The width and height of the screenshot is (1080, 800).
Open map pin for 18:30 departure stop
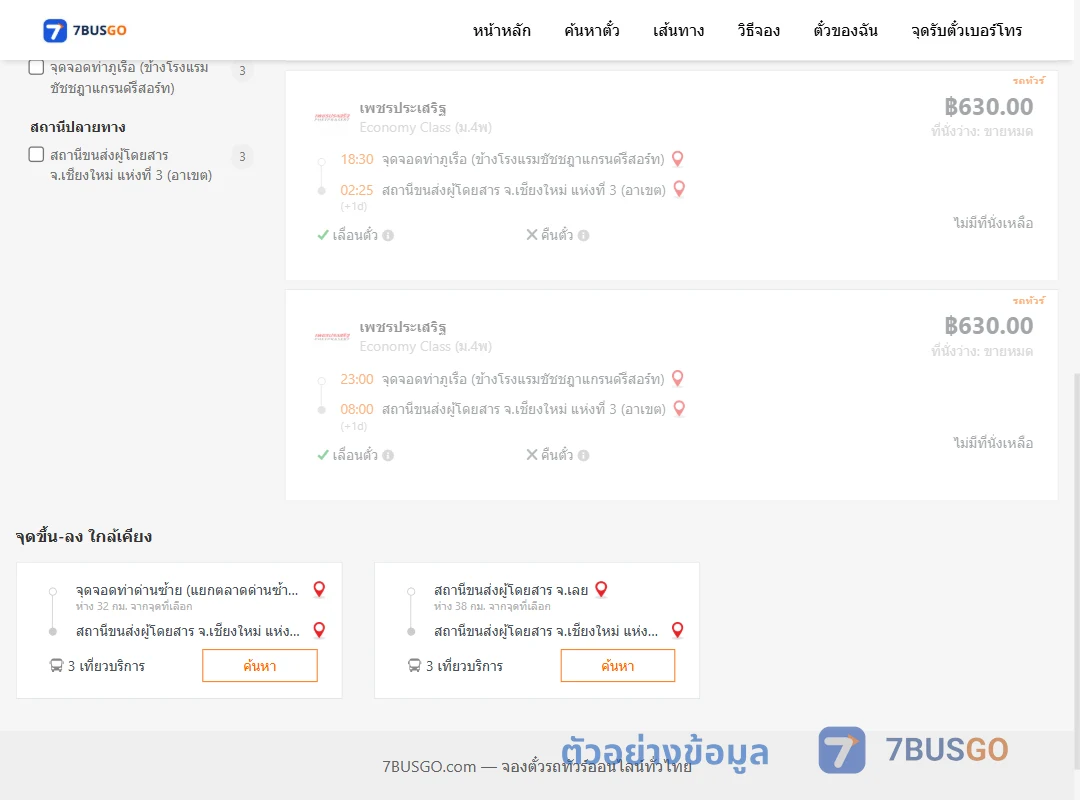click(678, 159)
